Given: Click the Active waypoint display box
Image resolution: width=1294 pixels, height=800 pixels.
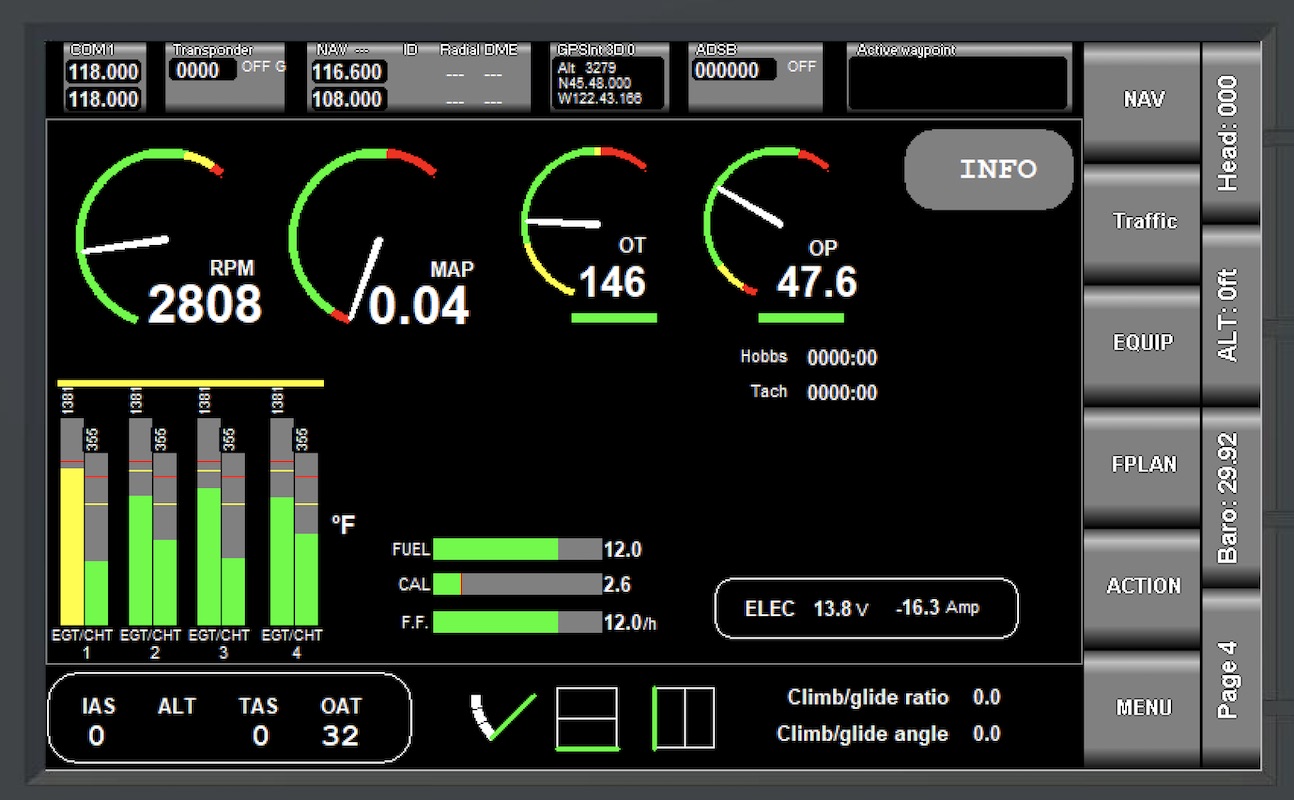Looking at the screenshot, I should [957, 83].
